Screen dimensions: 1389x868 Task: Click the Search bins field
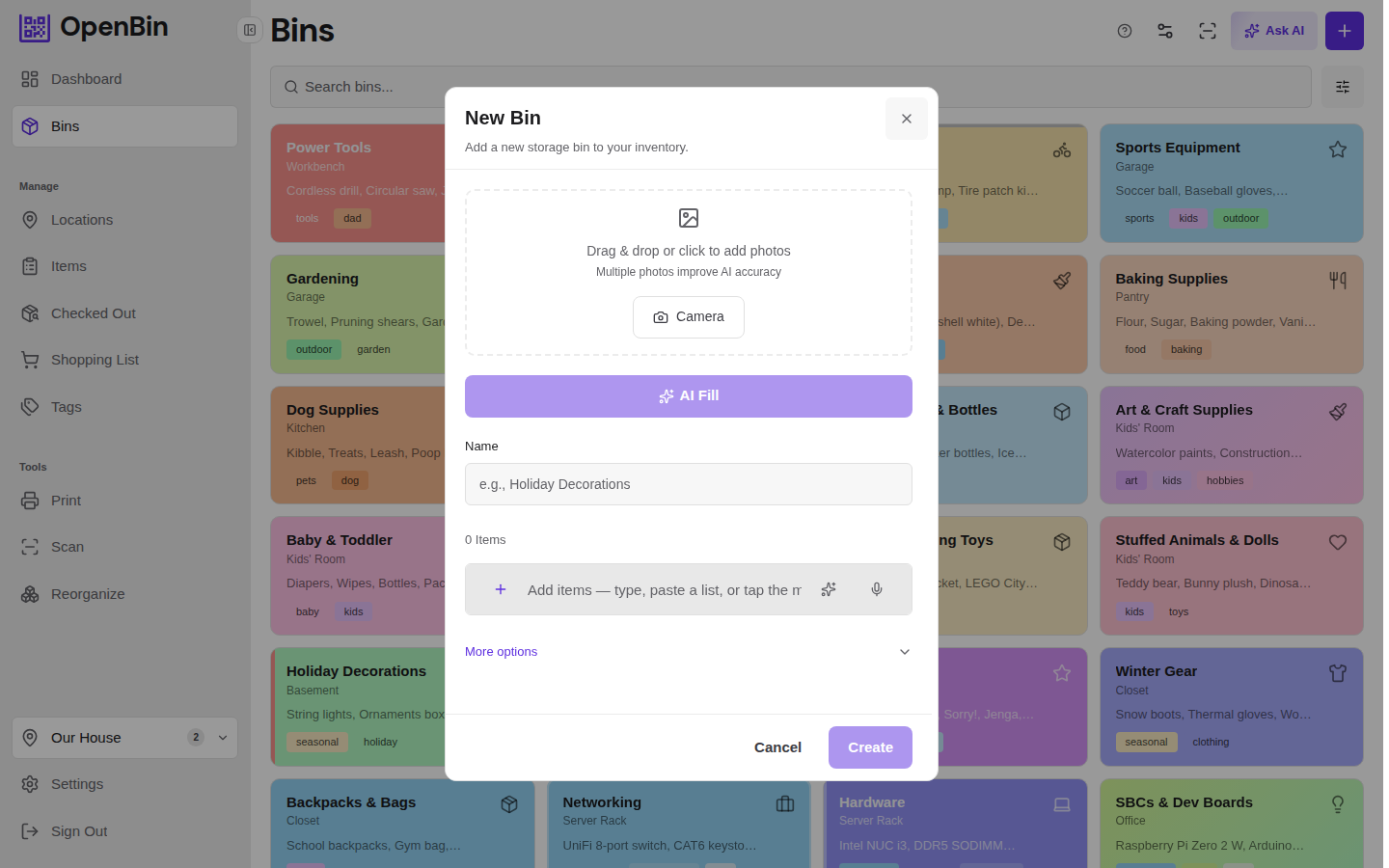click(791, 87)
